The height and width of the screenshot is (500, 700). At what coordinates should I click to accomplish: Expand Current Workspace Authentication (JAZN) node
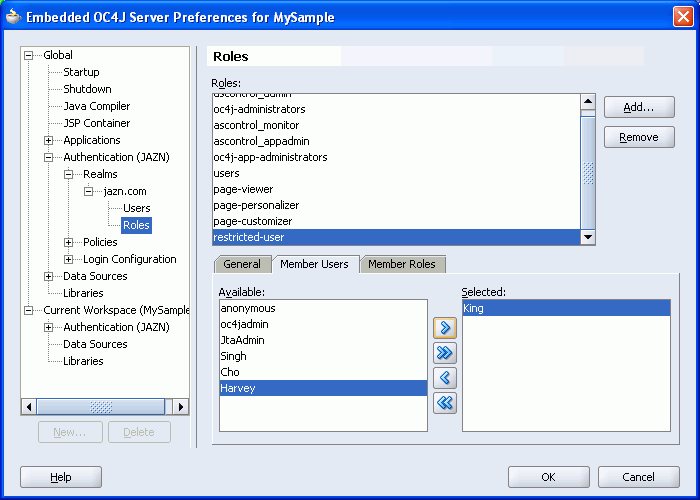click(49, 327)
